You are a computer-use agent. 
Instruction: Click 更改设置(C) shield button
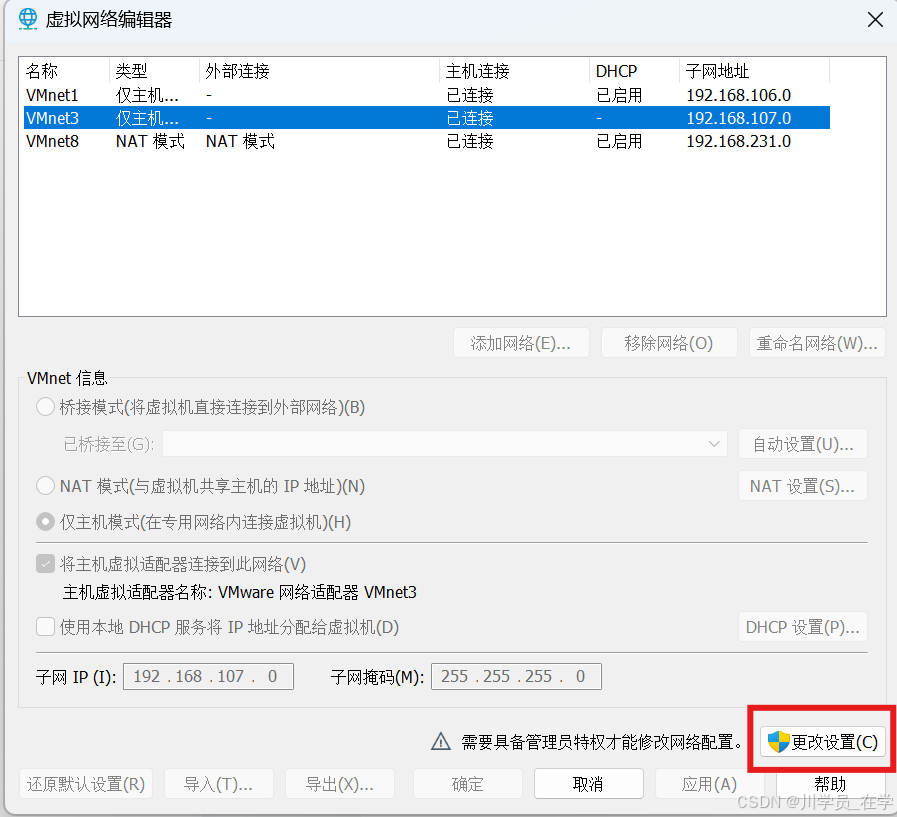click(823, 742)
